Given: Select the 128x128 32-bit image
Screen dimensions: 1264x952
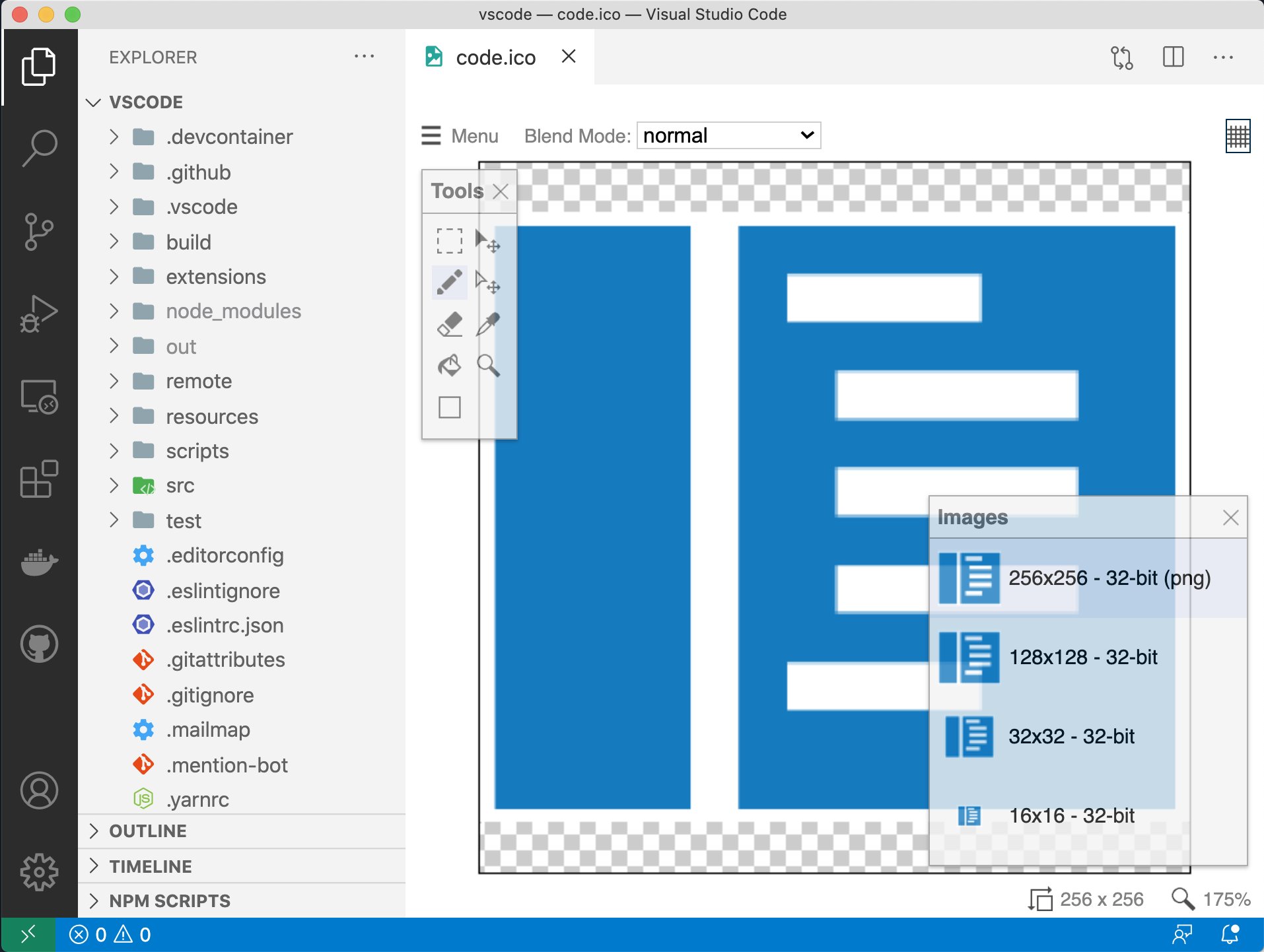Looking at the screenshot, I should [1088, 658].
